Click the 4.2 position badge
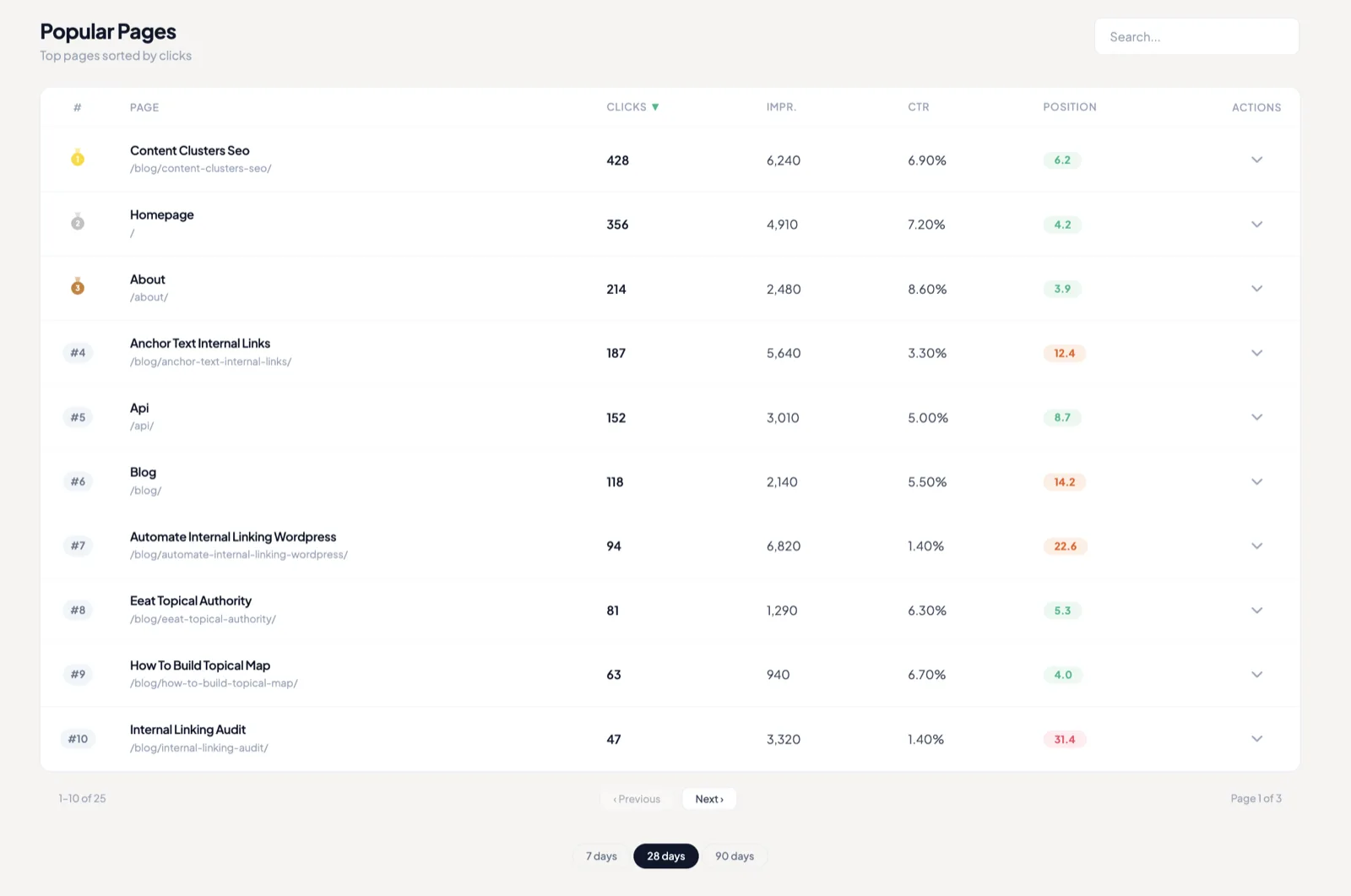Viewport: 1351px width, 896px height. point(1062,225)
